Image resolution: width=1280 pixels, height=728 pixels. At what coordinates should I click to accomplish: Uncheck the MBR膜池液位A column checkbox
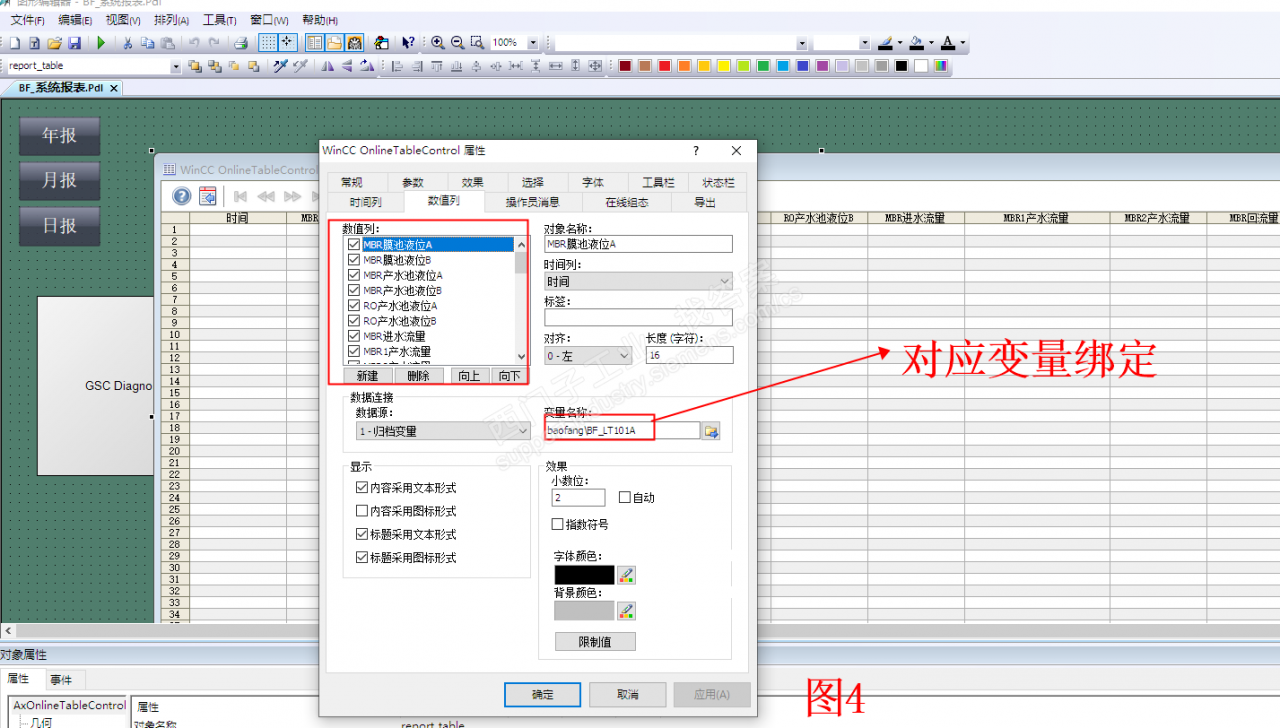pyautogui.click(x=353, y=245)
